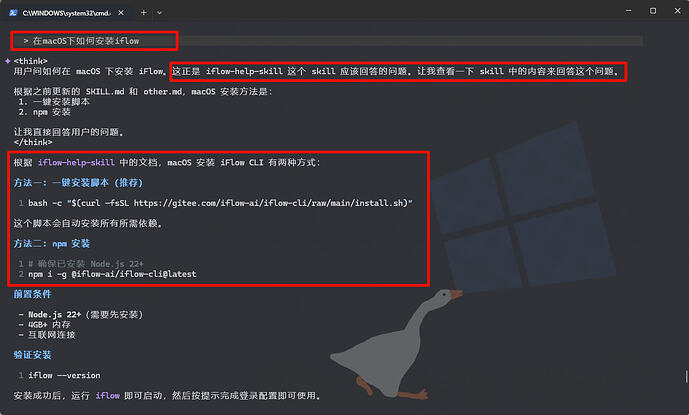The height and width of the screenshot is (415, 689).
Task: Open a new terminal tab
Action: 143,11
